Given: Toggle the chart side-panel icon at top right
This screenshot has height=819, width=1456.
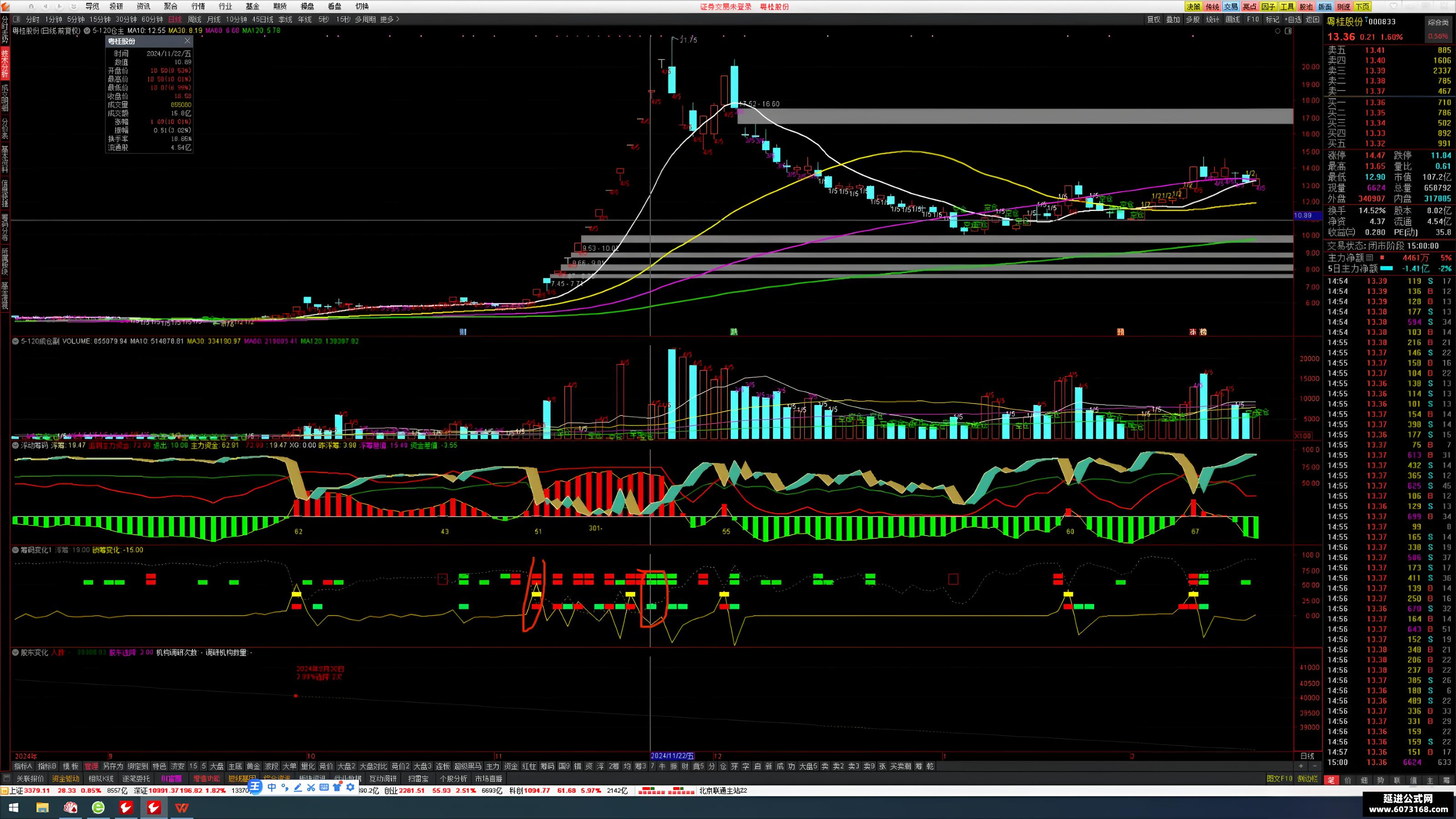Looking at the screenshot, I should coord(1288,31).
